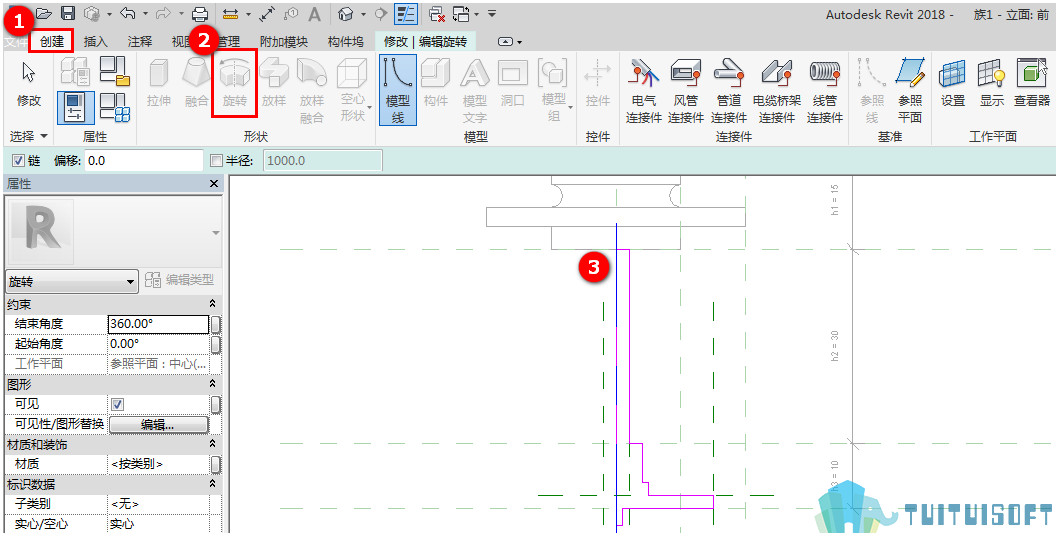Screen dimensions: 1059x536
Task: Select the 修改 arrow tool
Action: tap(28, 84)
